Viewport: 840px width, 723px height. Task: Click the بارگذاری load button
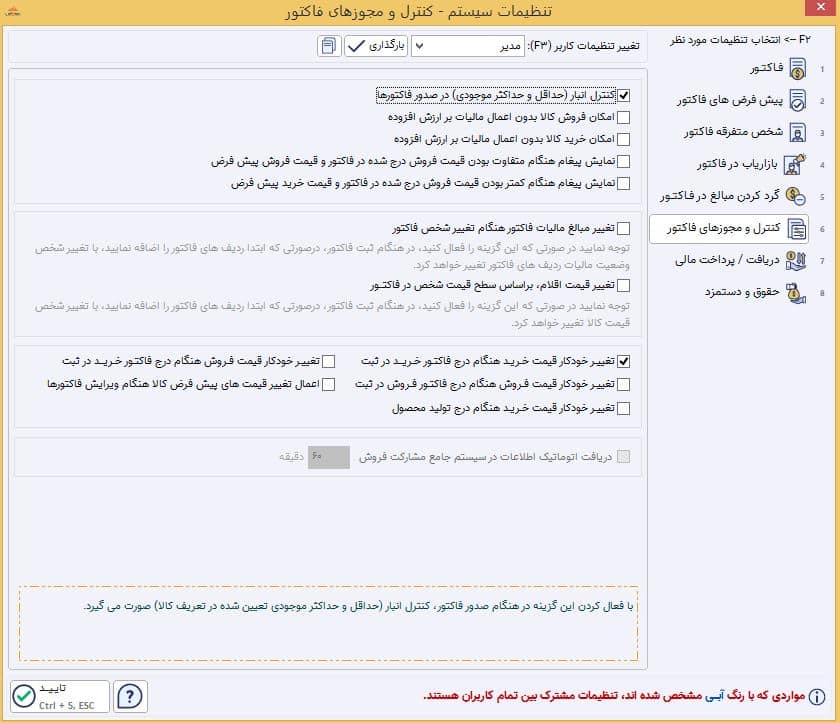point(376,46)
